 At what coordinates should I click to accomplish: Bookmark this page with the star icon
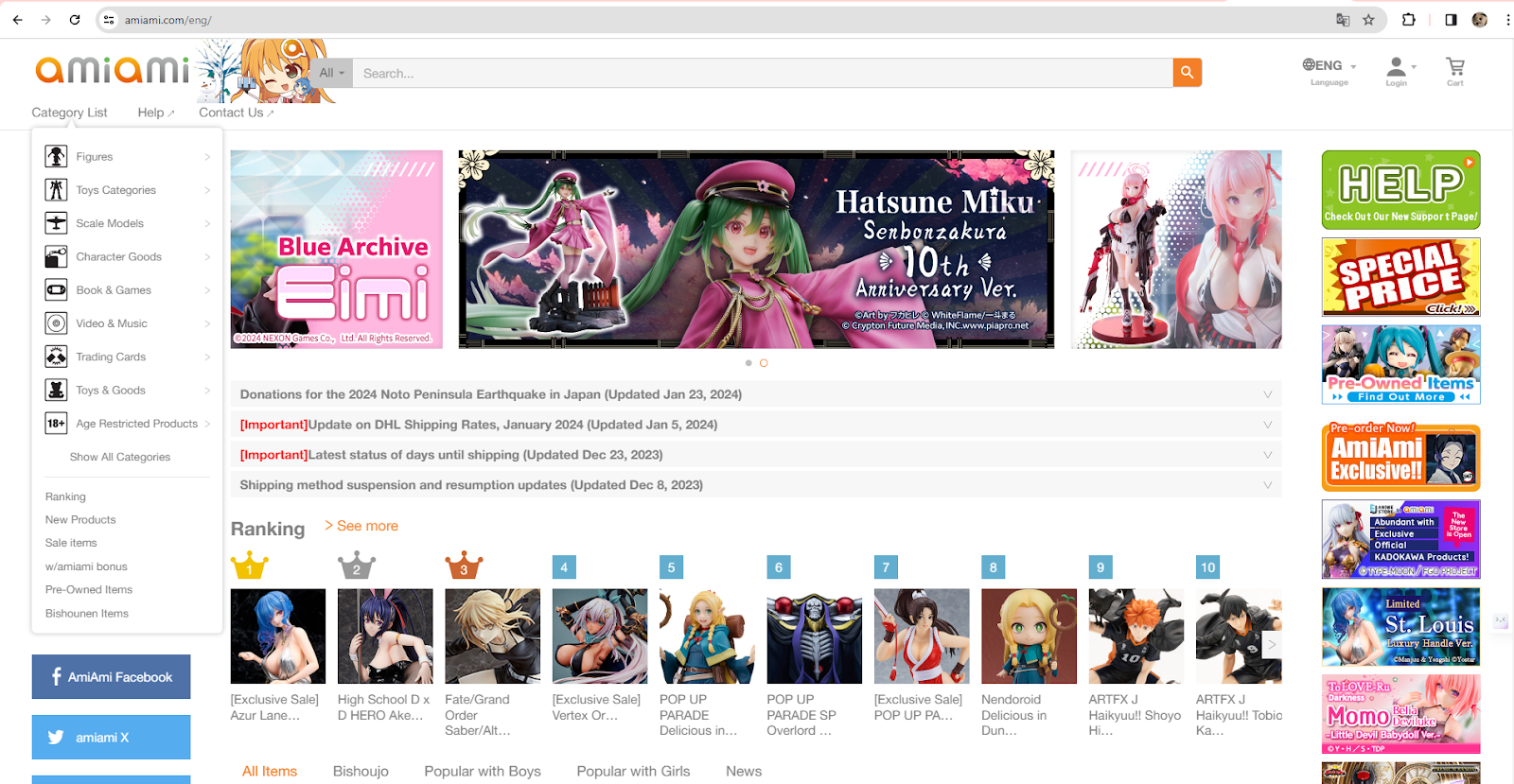pyautogui.click(x=1368, y=19)
